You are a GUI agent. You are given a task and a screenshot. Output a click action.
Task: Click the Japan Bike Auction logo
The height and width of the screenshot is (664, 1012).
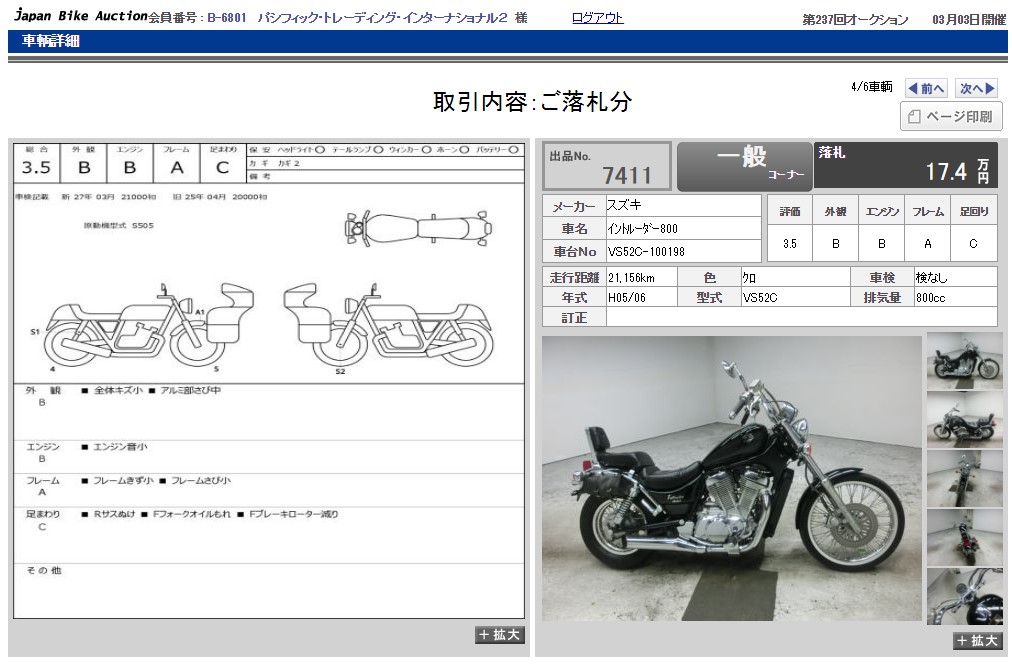80,17
